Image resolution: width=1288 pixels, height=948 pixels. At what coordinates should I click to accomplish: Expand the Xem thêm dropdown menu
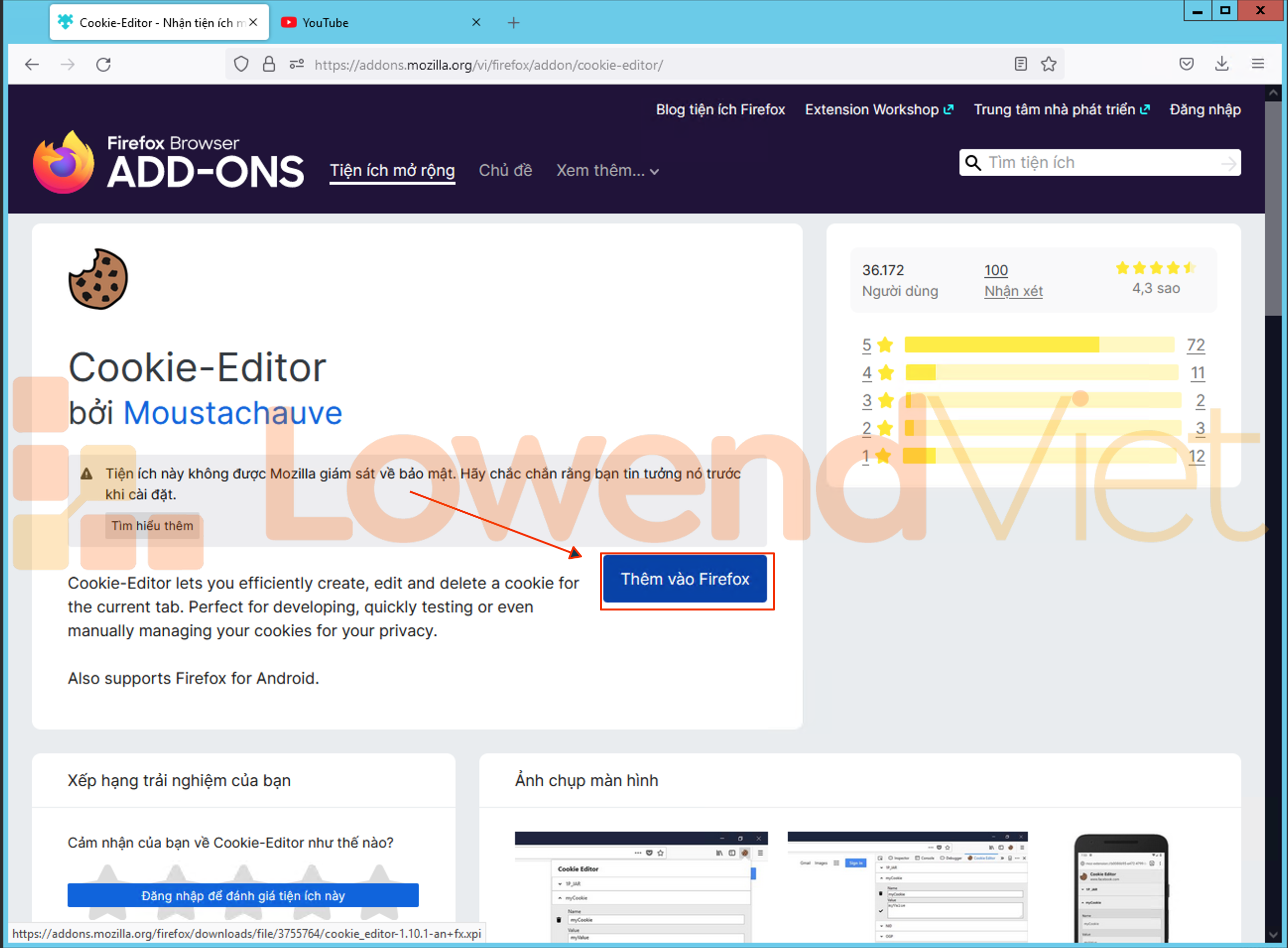click(607, 170)
